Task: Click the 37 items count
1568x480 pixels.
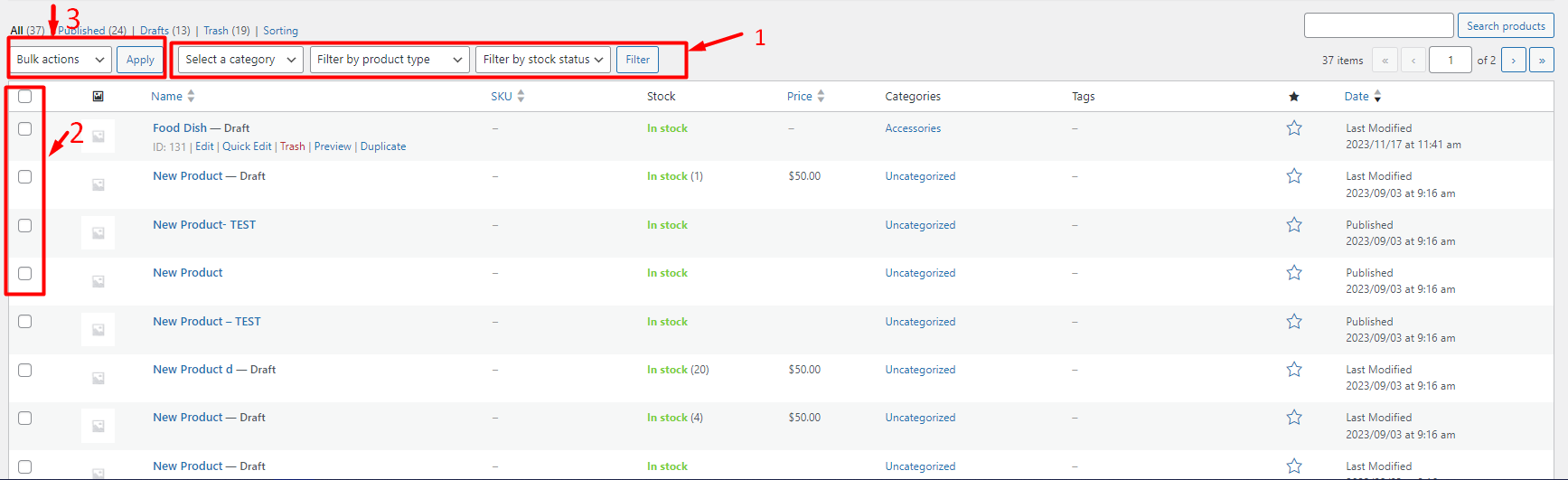Action: point(1342,61)
